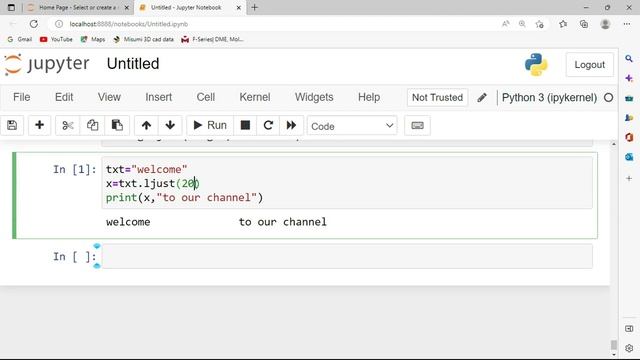Click the Python 3 (ipykernel) kernel label

point(549,98)
